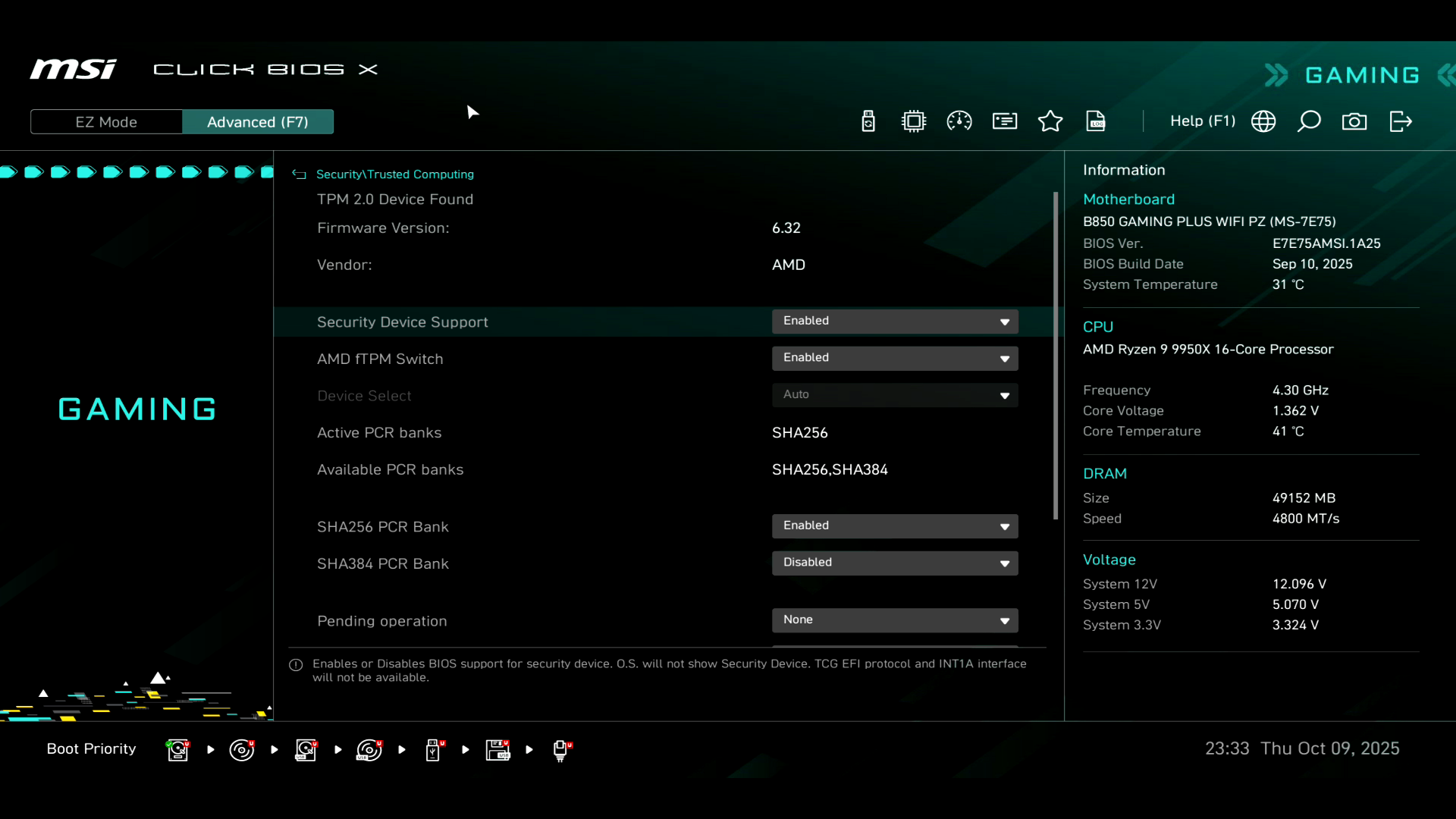Open Security Device Support dropdown

point(895,322)
